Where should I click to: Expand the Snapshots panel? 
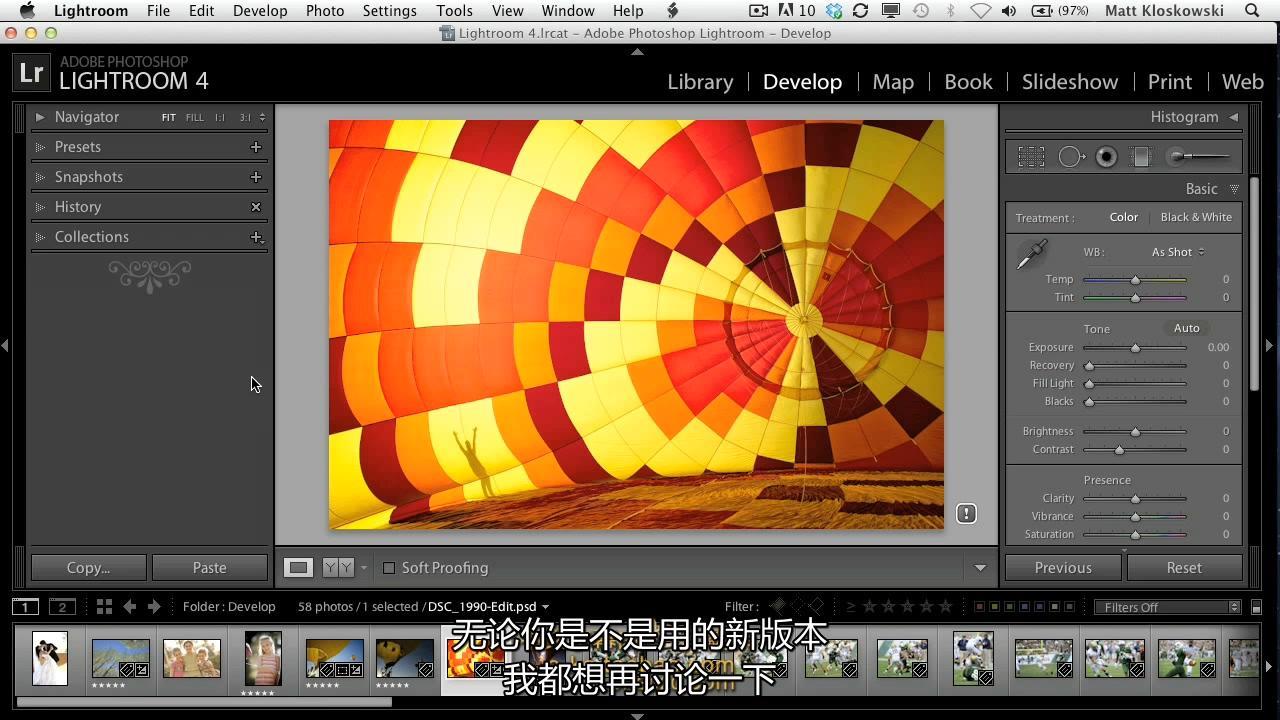pos(40,177)
